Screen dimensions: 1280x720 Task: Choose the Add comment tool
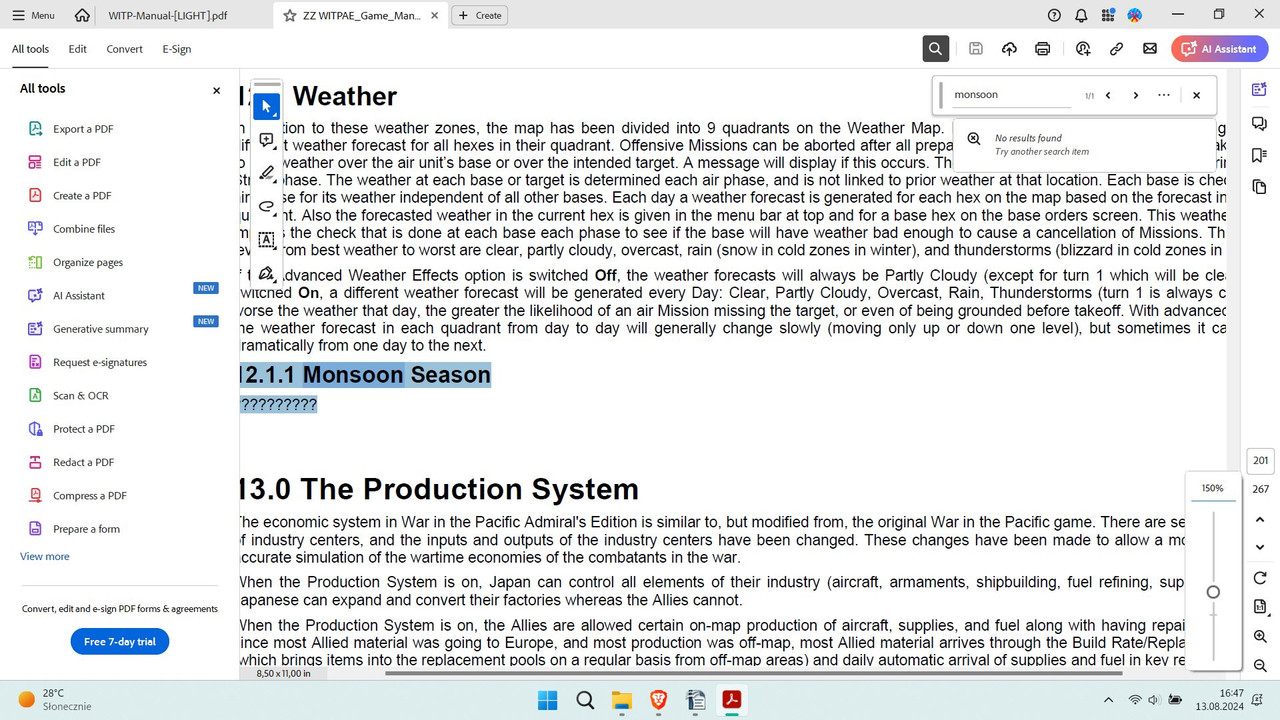(x=266, y=140)
